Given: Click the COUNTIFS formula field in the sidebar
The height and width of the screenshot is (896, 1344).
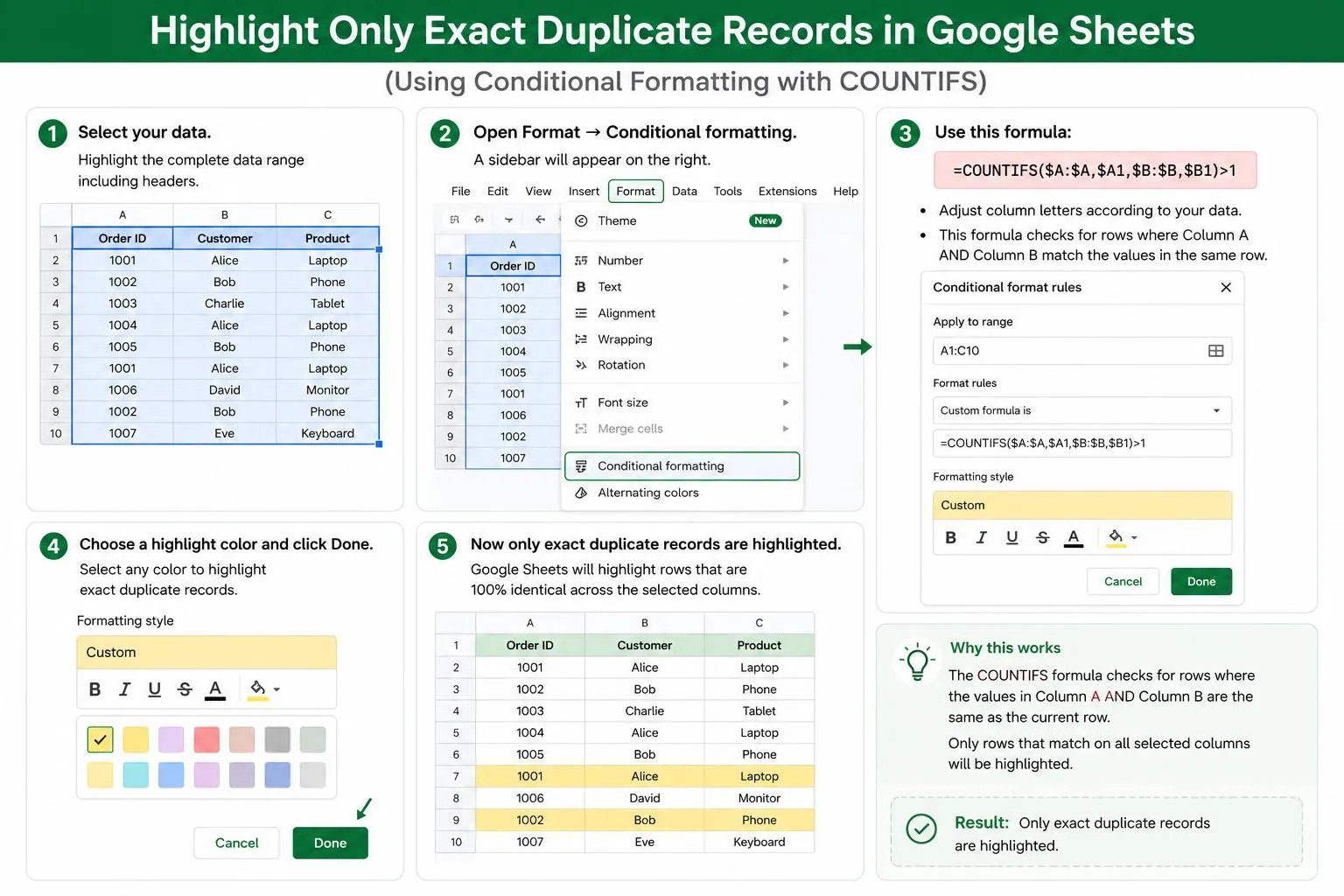Looking at the screenshot, I should coord(1082,444).
